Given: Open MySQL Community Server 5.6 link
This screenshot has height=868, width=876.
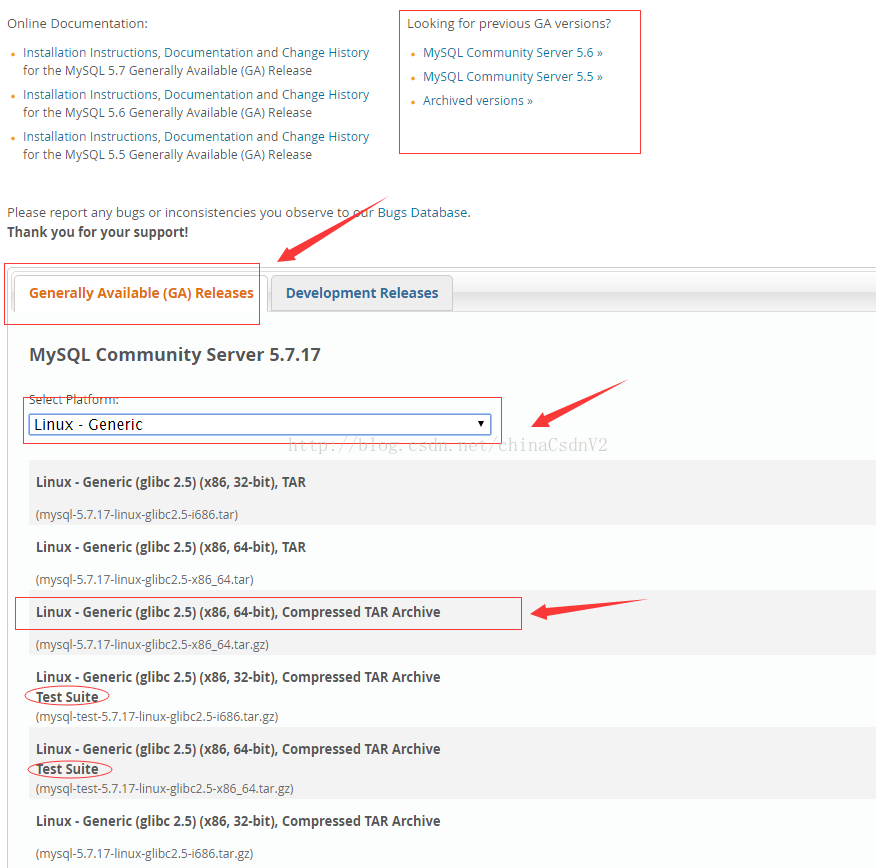Looking at the screenshot, I should point(512,53).
